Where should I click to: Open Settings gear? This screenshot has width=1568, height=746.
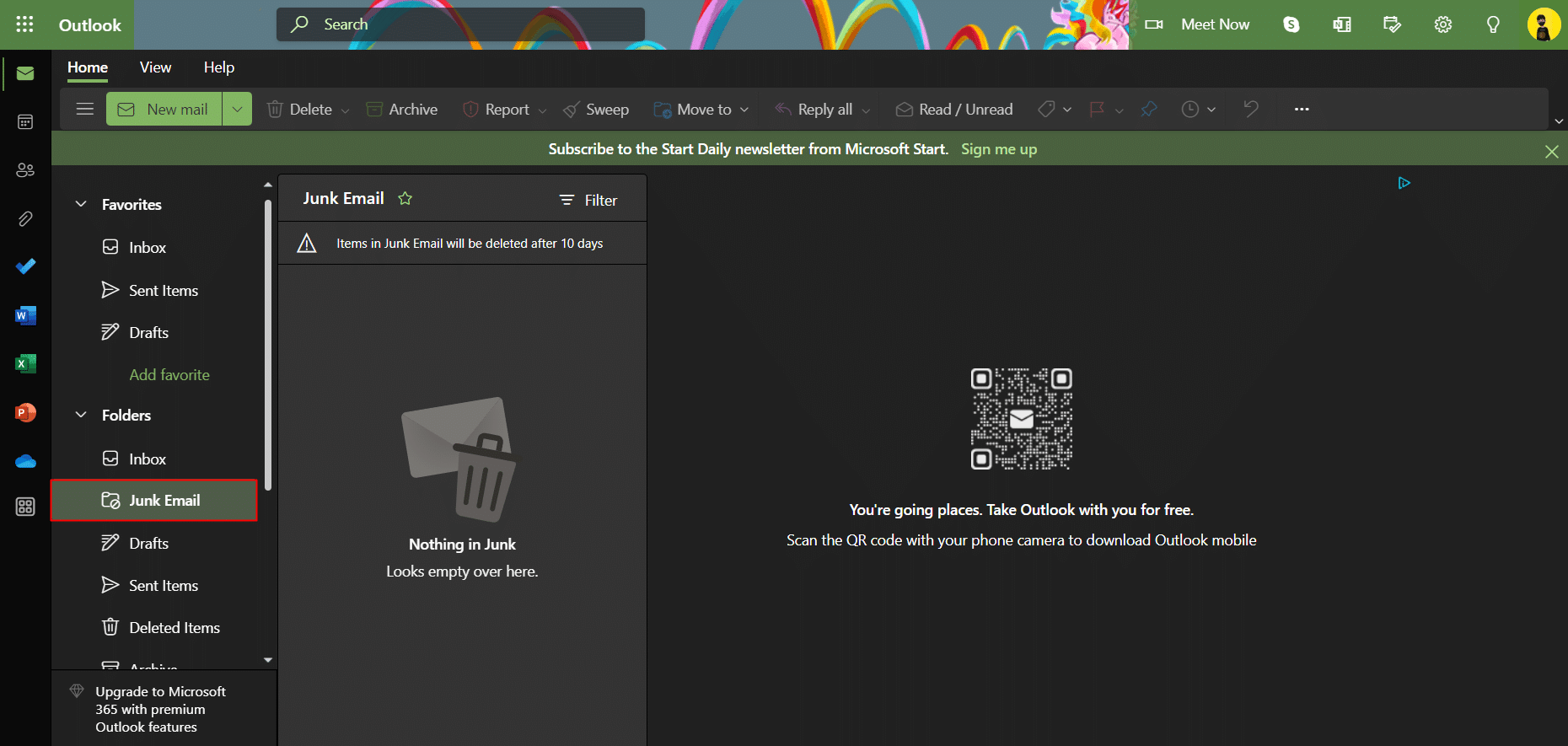pos(1443,24)
